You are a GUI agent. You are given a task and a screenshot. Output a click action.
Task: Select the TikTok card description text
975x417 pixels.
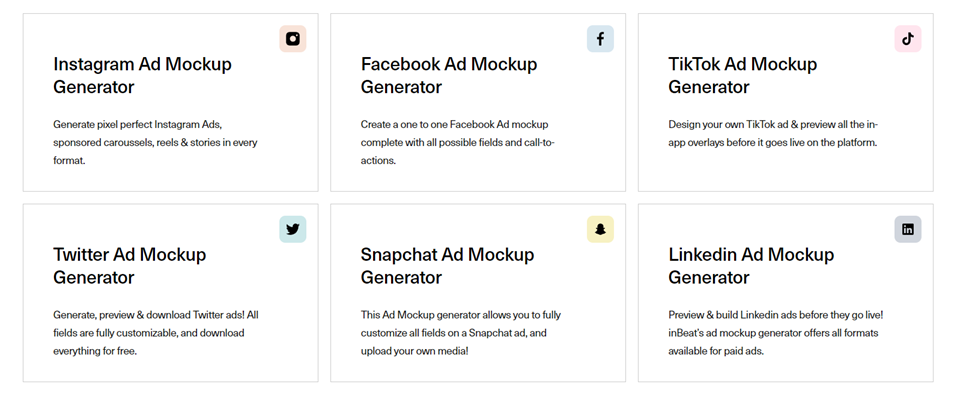(x=774, y=133)
